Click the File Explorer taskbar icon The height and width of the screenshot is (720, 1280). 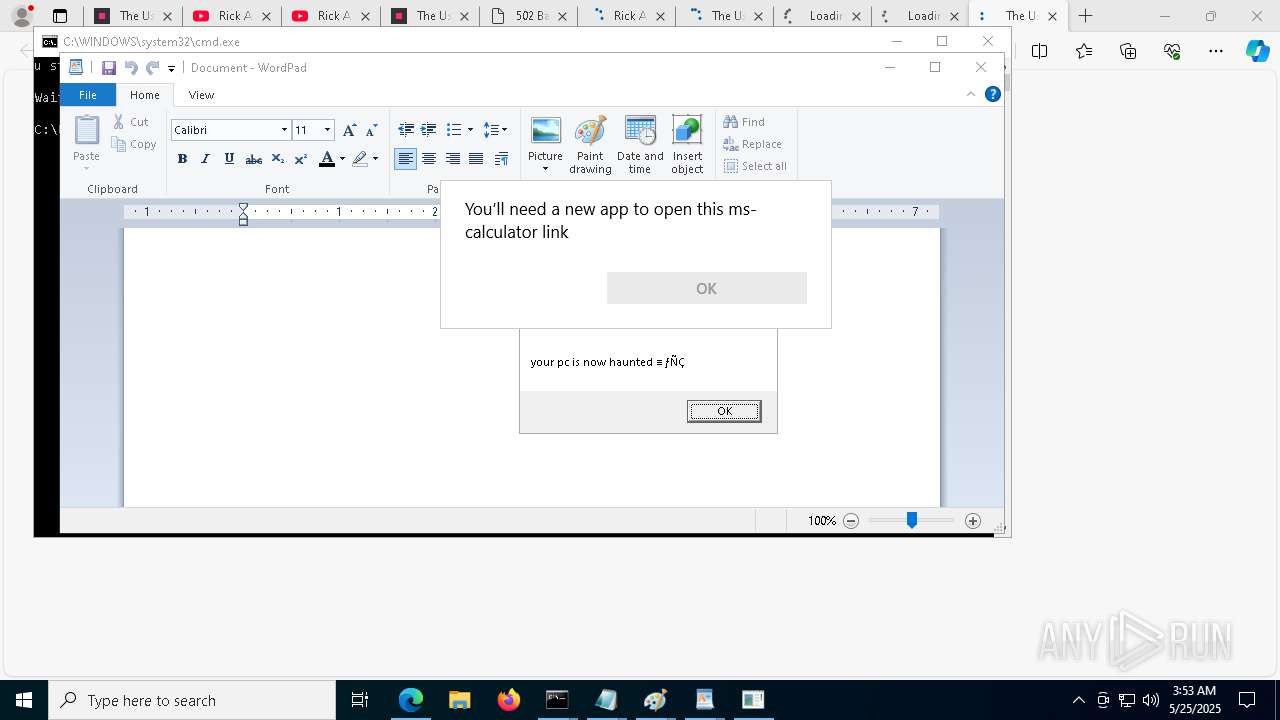[x=459, y=700]
